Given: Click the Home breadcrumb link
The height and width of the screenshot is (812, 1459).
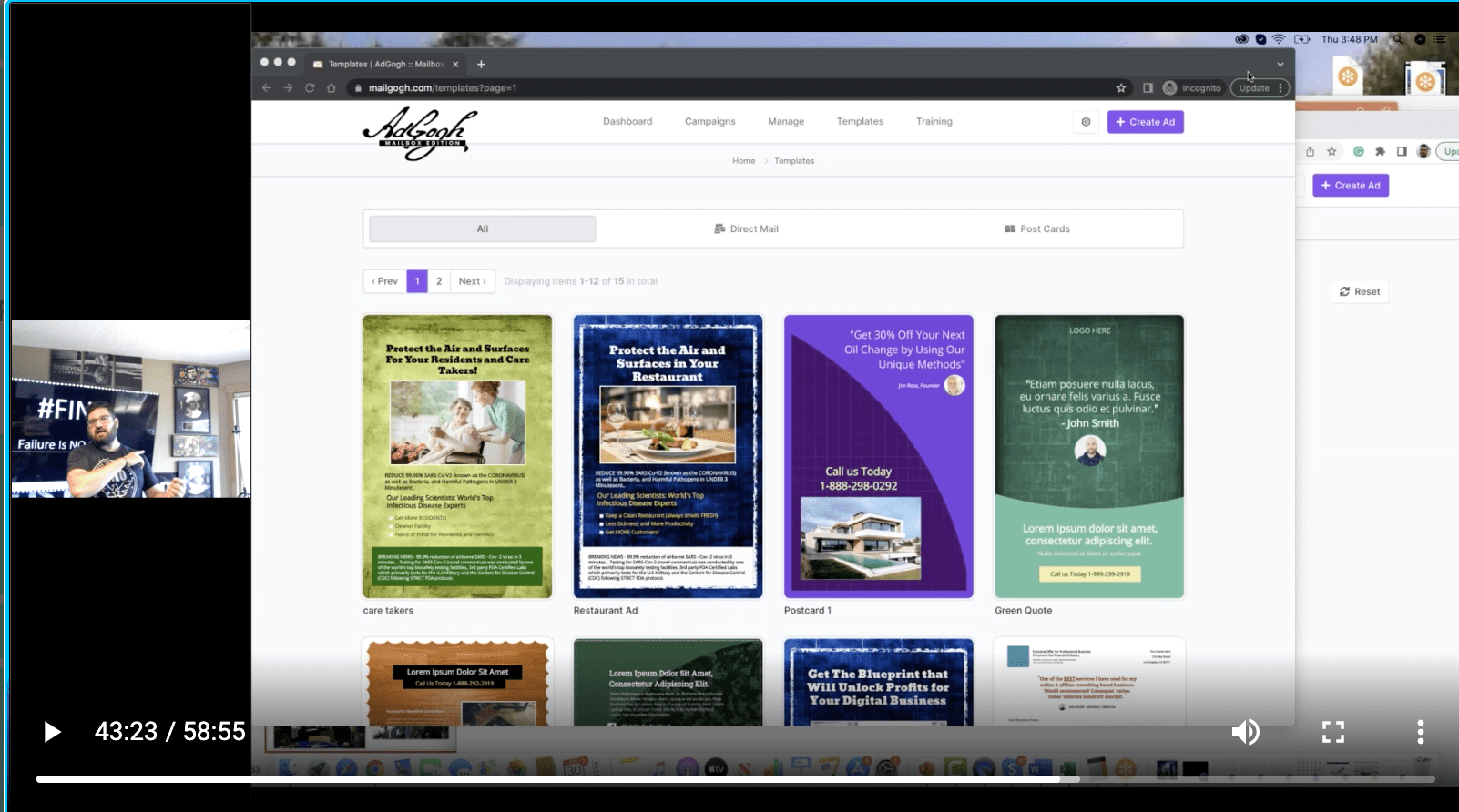Looking at the screenshot, I should (743, 161).
